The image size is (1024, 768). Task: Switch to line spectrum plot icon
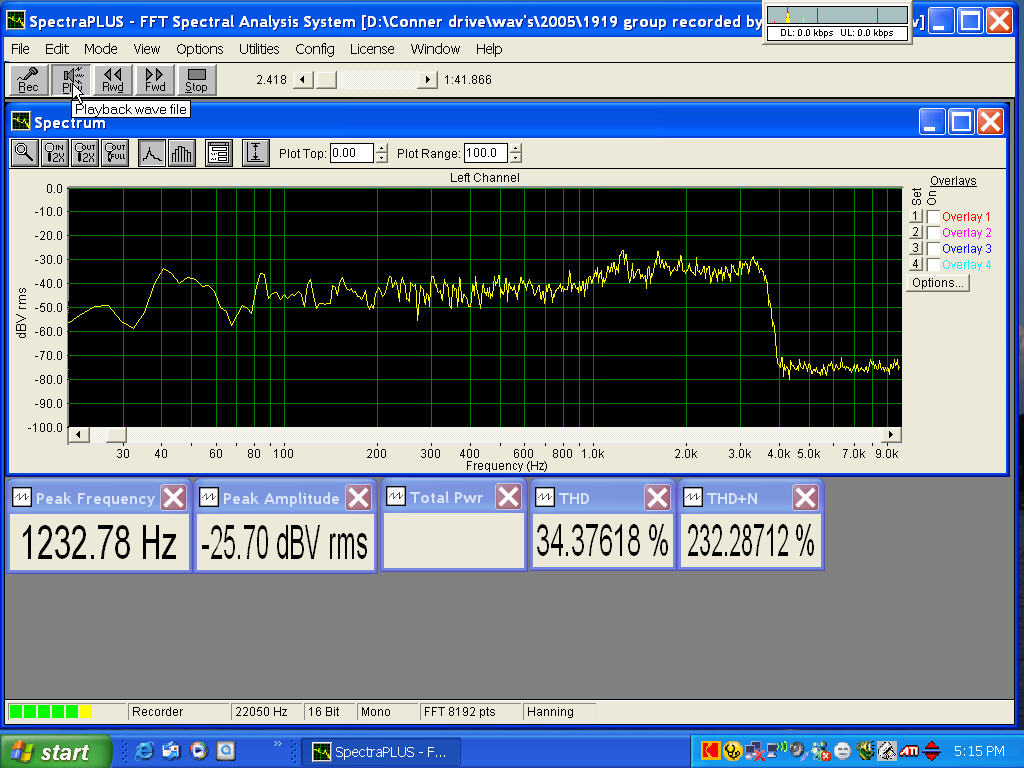[151, 153]
